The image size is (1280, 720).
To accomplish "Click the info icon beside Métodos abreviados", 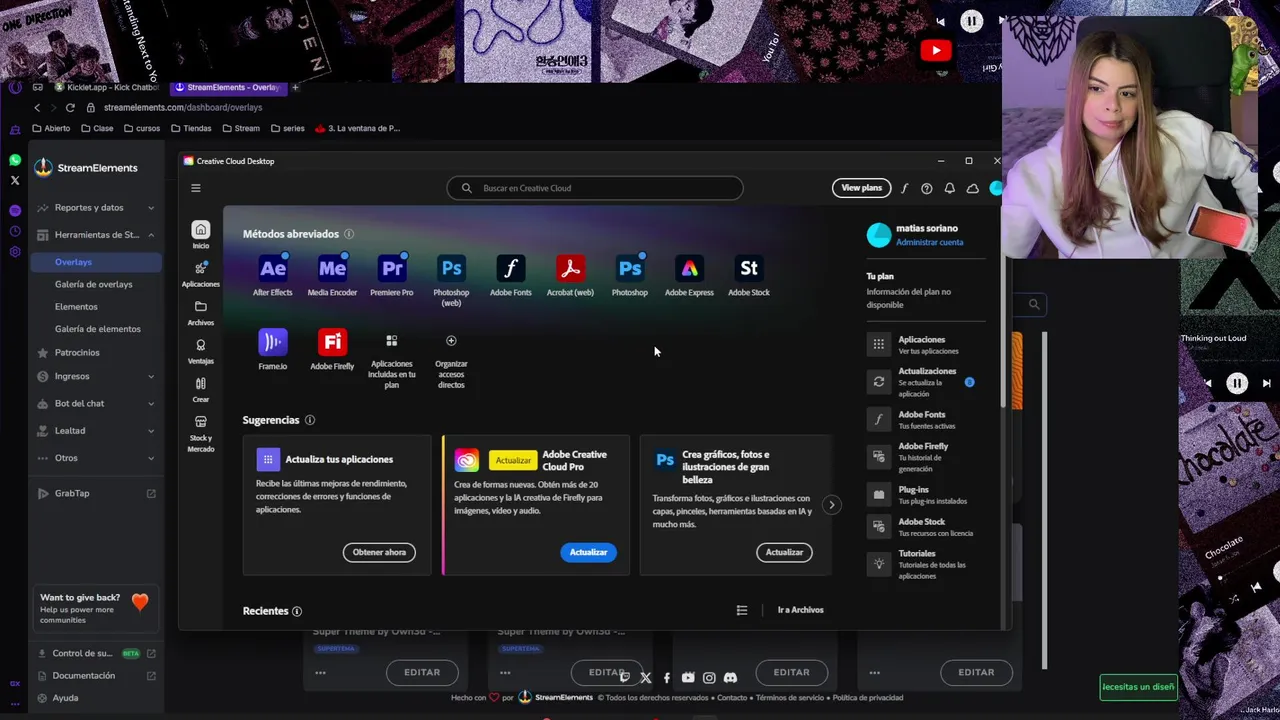I will coord(349,234).
